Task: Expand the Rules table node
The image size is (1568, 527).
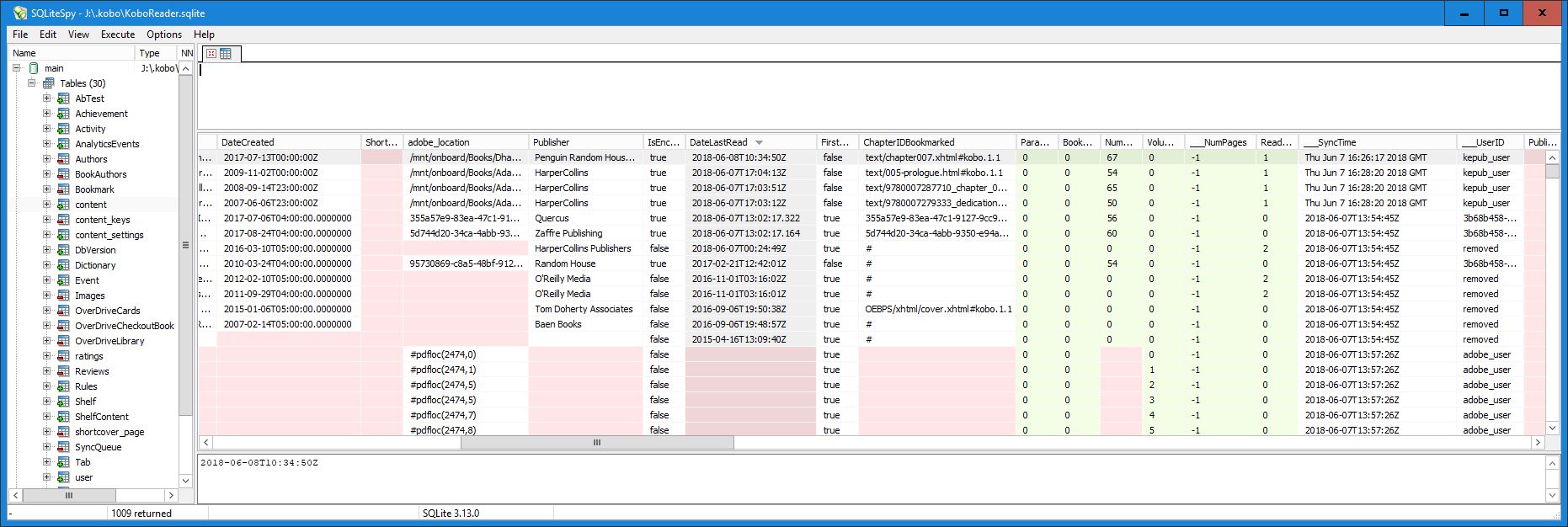Action: pos(47,386)
